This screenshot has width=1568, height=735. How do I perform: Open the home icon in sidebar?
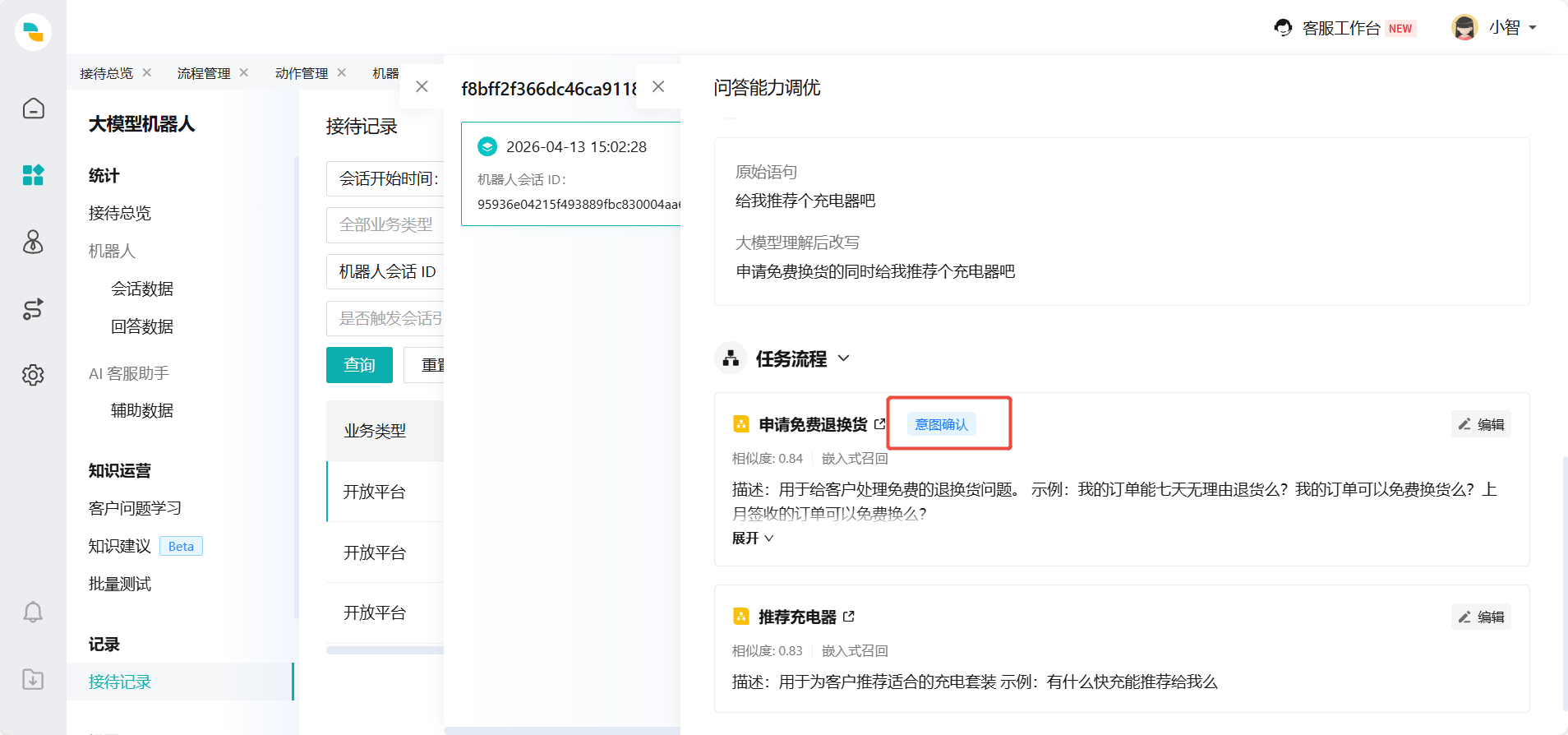[x=33, y=109]
